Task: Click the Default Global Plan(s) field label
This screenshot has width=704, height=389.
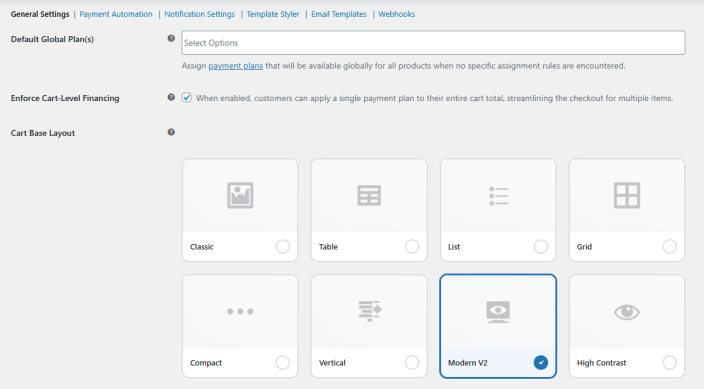Action: tap(52, 40)
